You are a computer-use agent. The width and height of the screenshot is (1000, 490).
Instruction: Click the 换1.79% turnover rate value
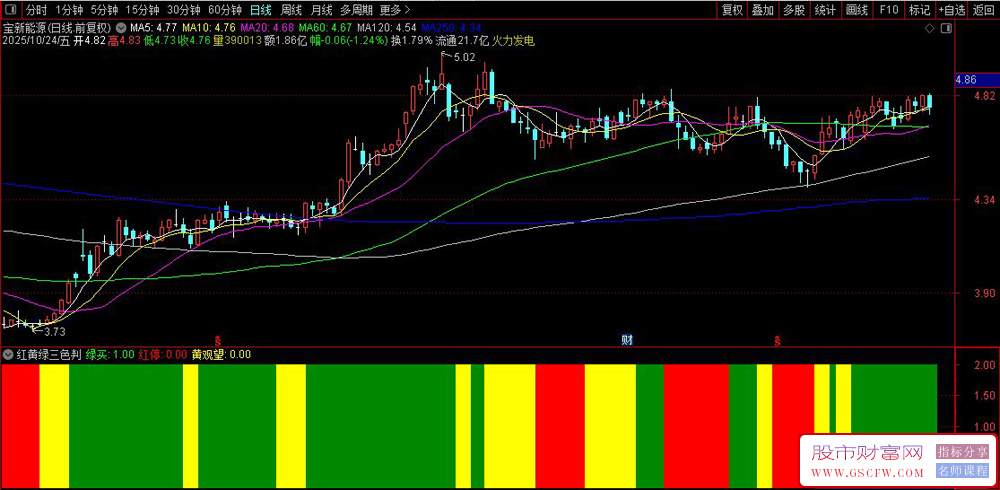[x=411, y=41]
